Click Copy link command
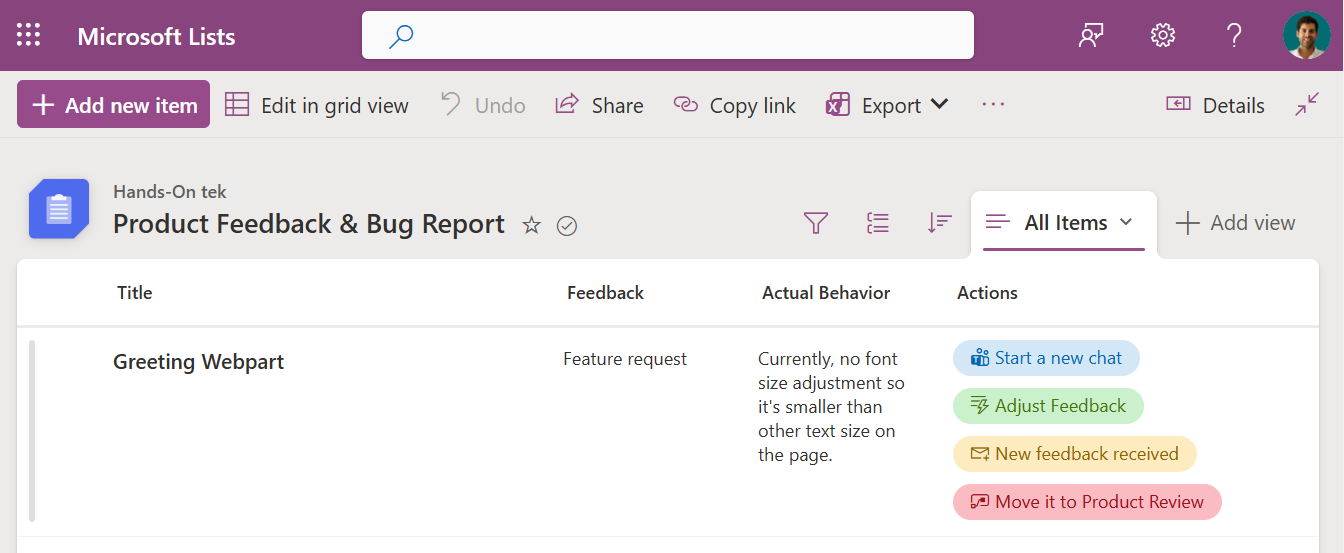 735,105
